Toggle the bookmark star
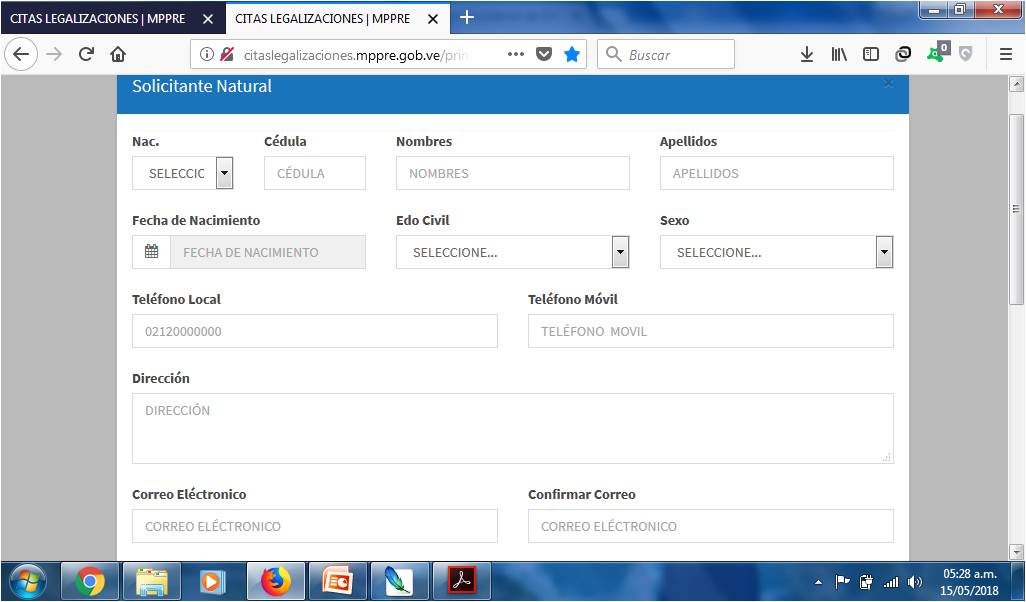This screenshot has width=1026, height=602. (572, 54)
